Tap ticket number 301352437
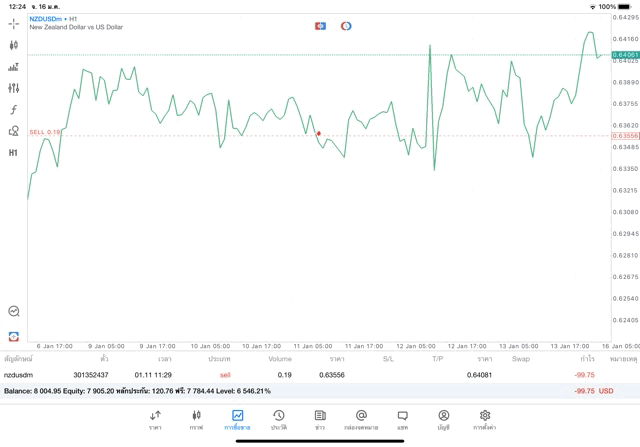Image resolution: width=640 pixels, height=447 pixels. click(x=91, y=375)
